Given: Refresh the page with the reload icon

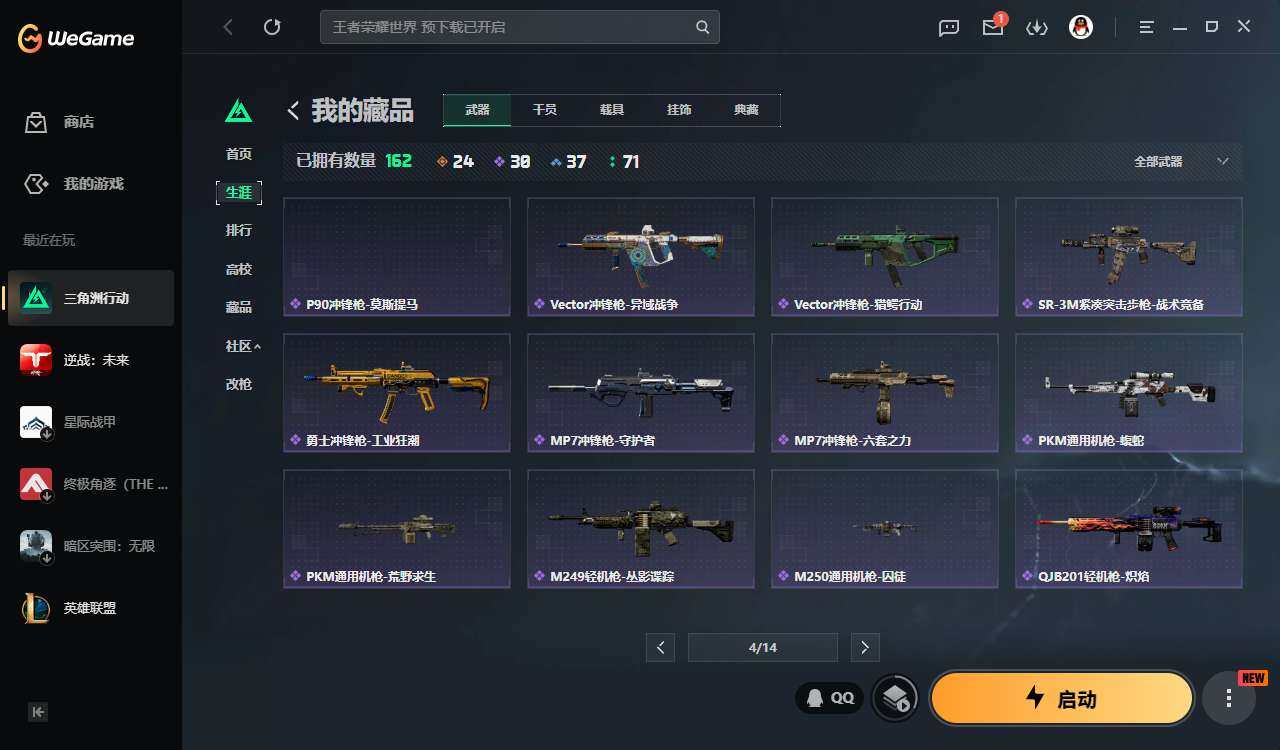Looking at the screenshot, I should pyautogui.click(x=272, y=27).
